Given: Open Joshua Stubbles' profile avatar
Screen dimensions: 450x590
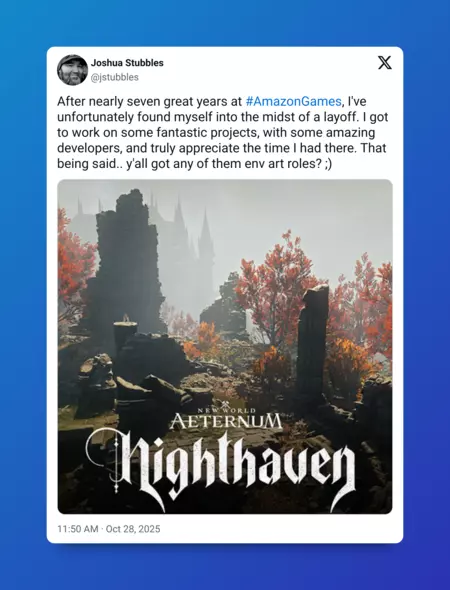Looking at the screenshot, I should tap(72, 70).
